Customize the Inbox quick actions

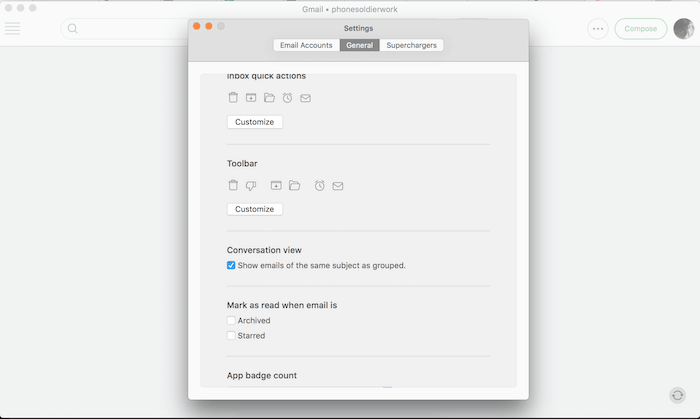point(254,122)
